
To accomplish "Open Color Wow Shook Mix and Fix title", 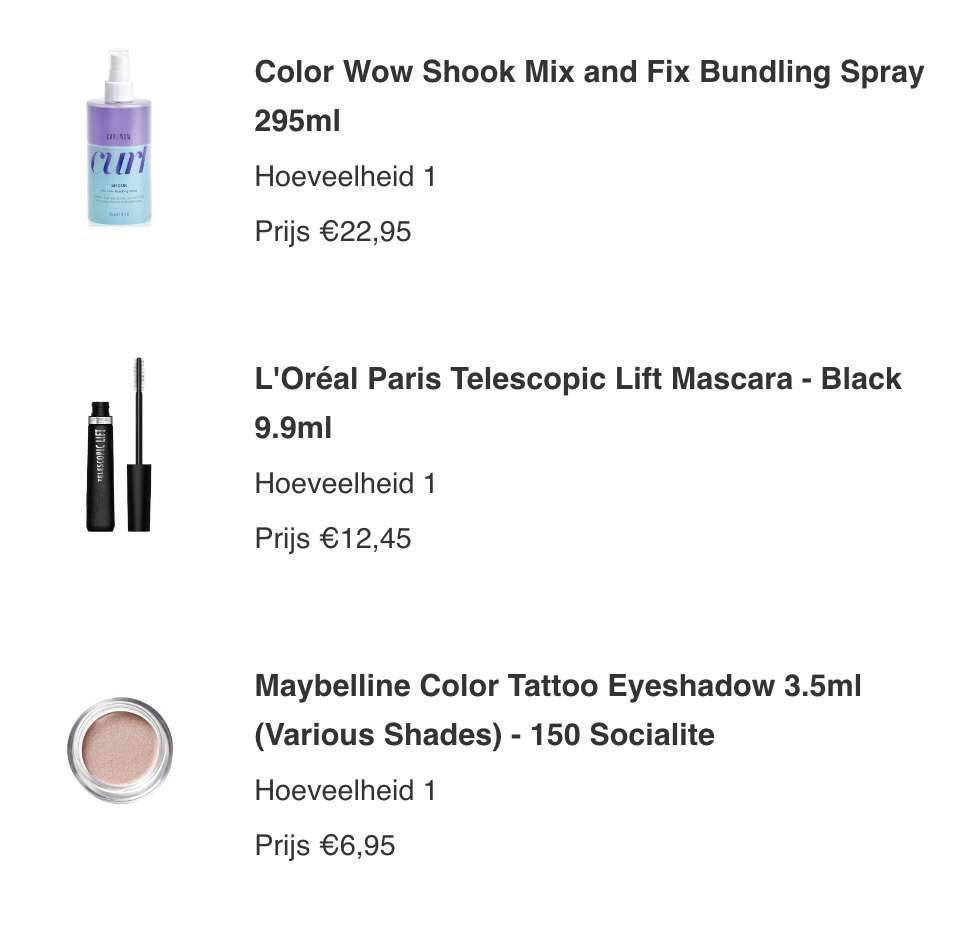I will point(589,71).
